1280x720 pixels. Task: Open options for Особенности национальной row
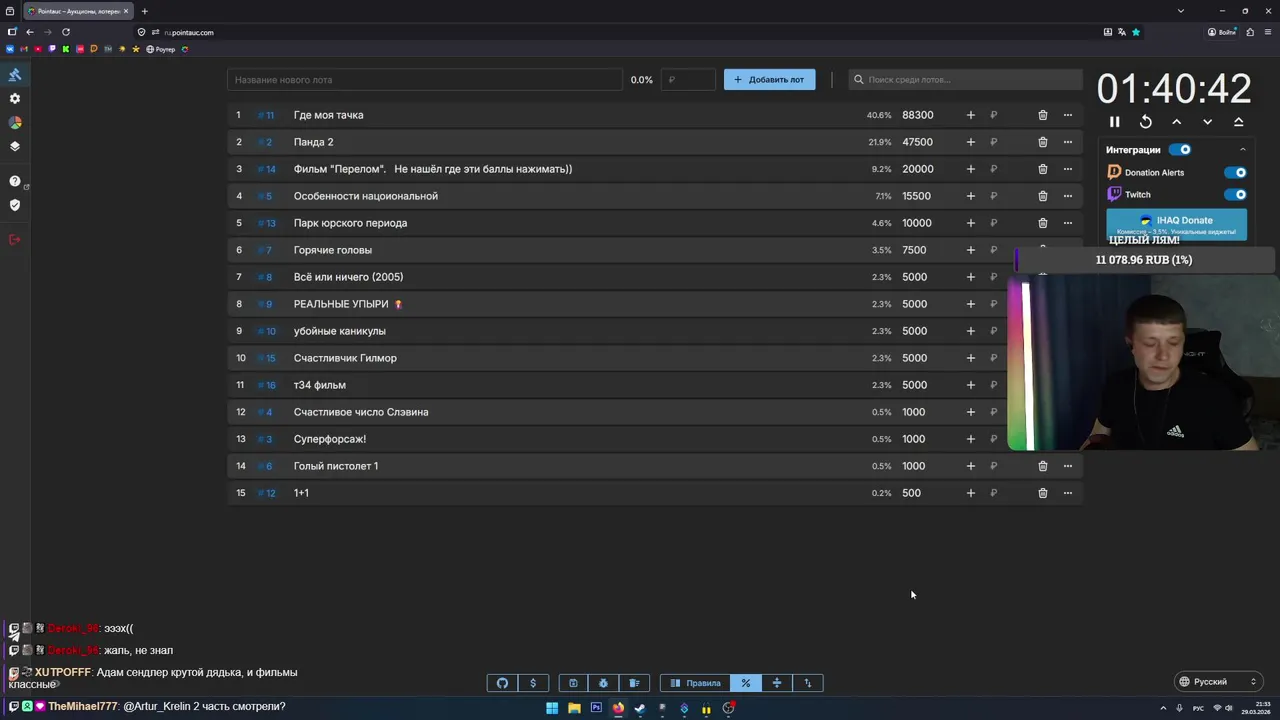click(1068, 196)
